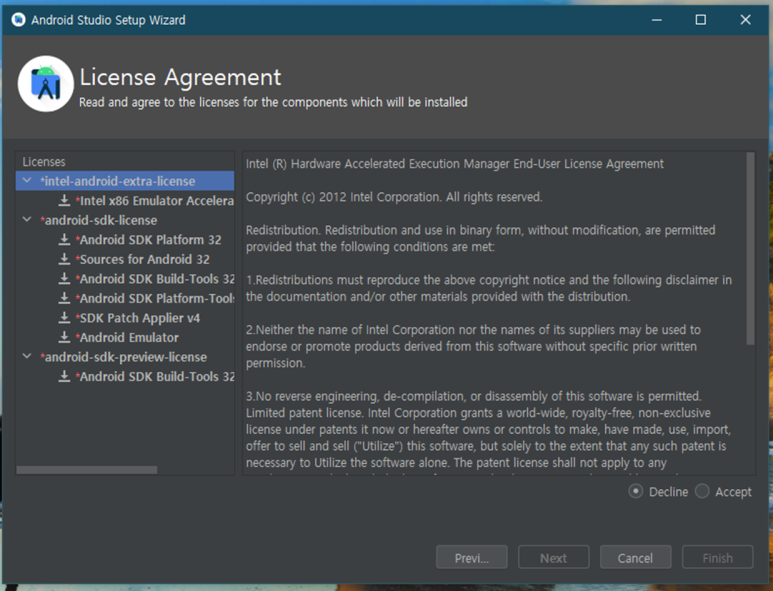
Task: Click the Finish button
Action: click(717, 557)
